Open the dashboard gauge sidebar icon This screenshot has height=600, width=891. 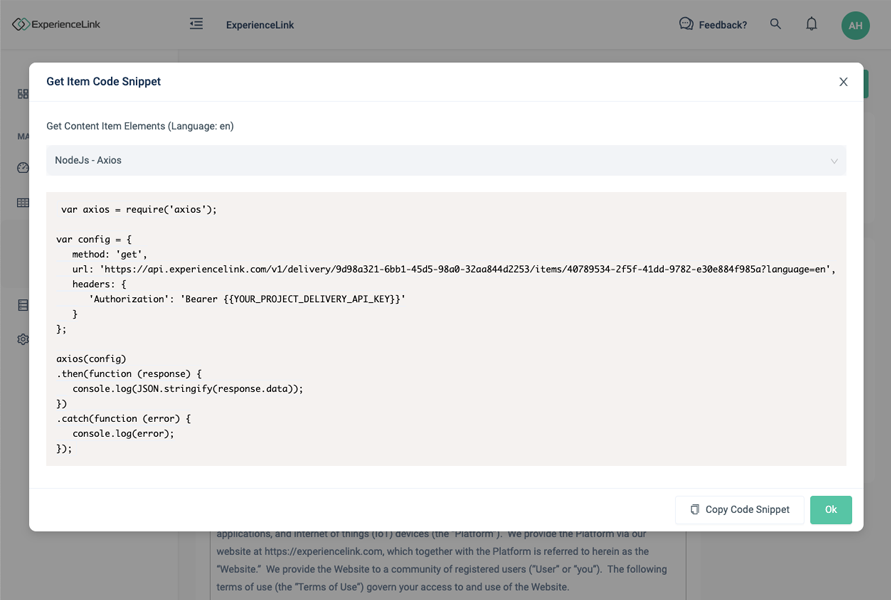tap(23, 168)
